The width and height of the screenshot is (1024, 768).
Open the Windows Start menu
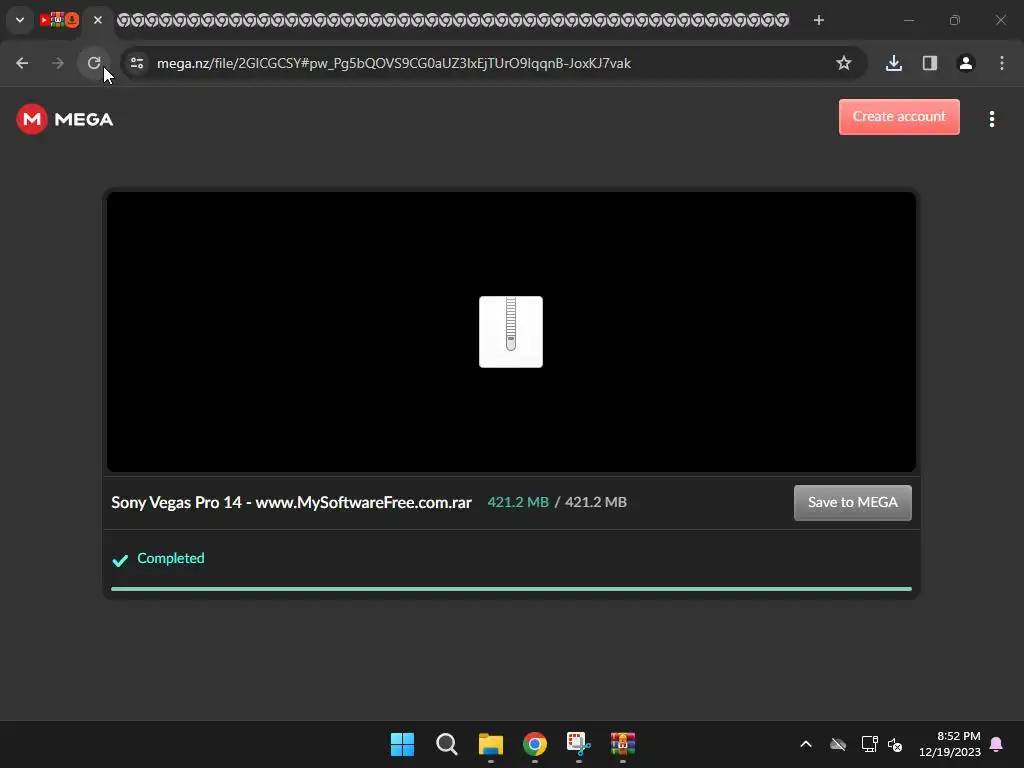pyautogui.click(x=402, y=744)
